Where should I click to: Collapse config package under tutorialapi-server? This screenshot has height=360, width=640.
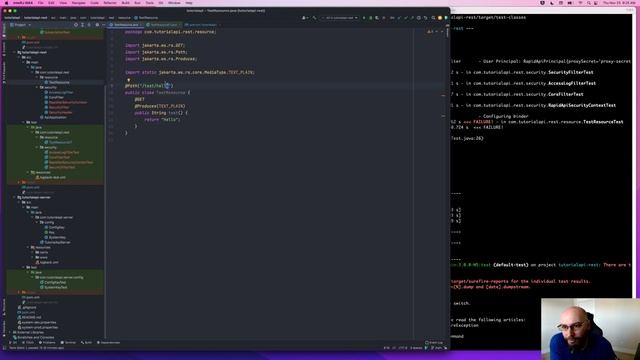pyautogui.click(x=38, y=222)
